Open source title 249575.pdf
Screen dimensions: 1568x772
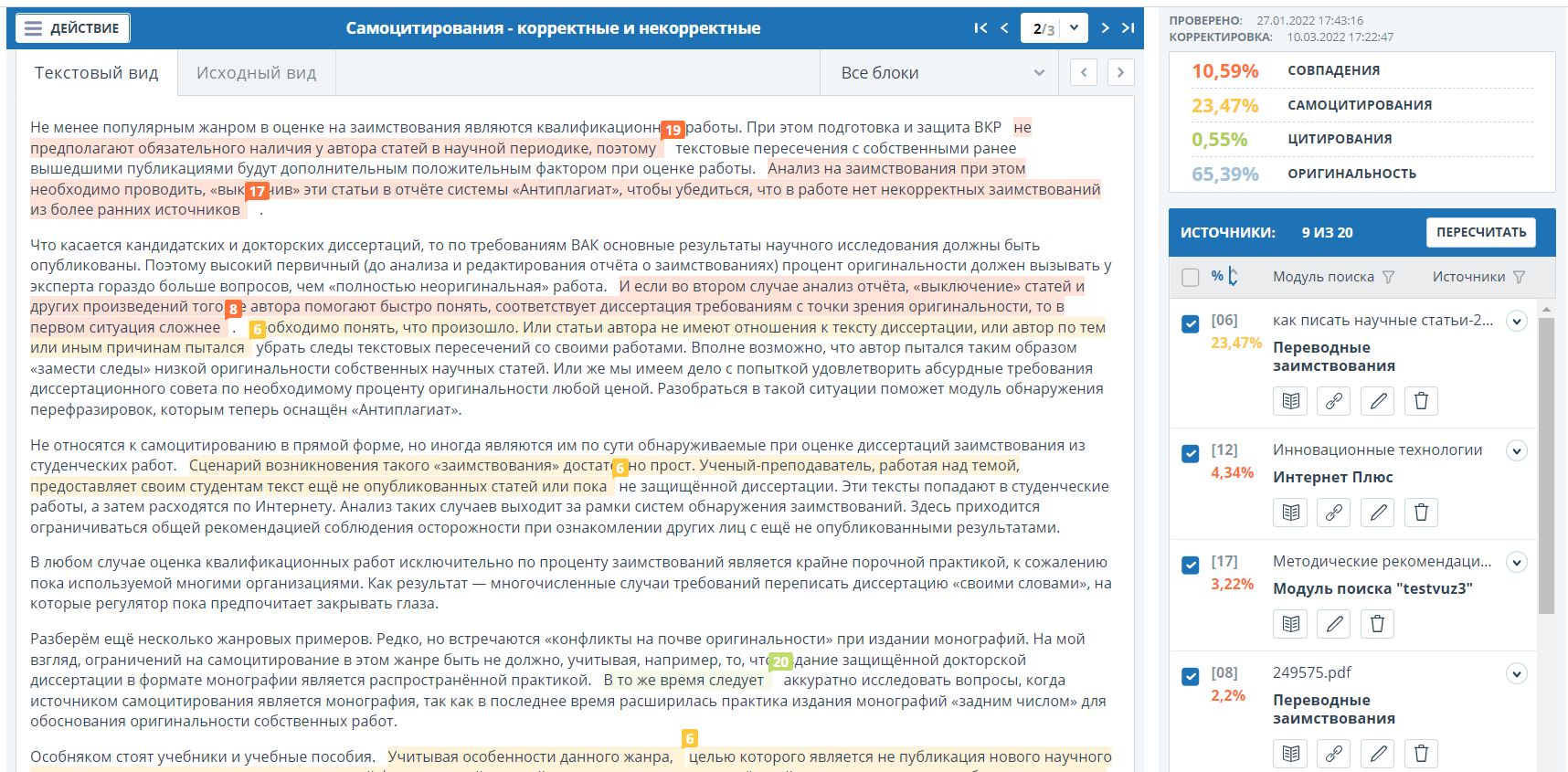pyautogui.click(x=1312, y=673)
